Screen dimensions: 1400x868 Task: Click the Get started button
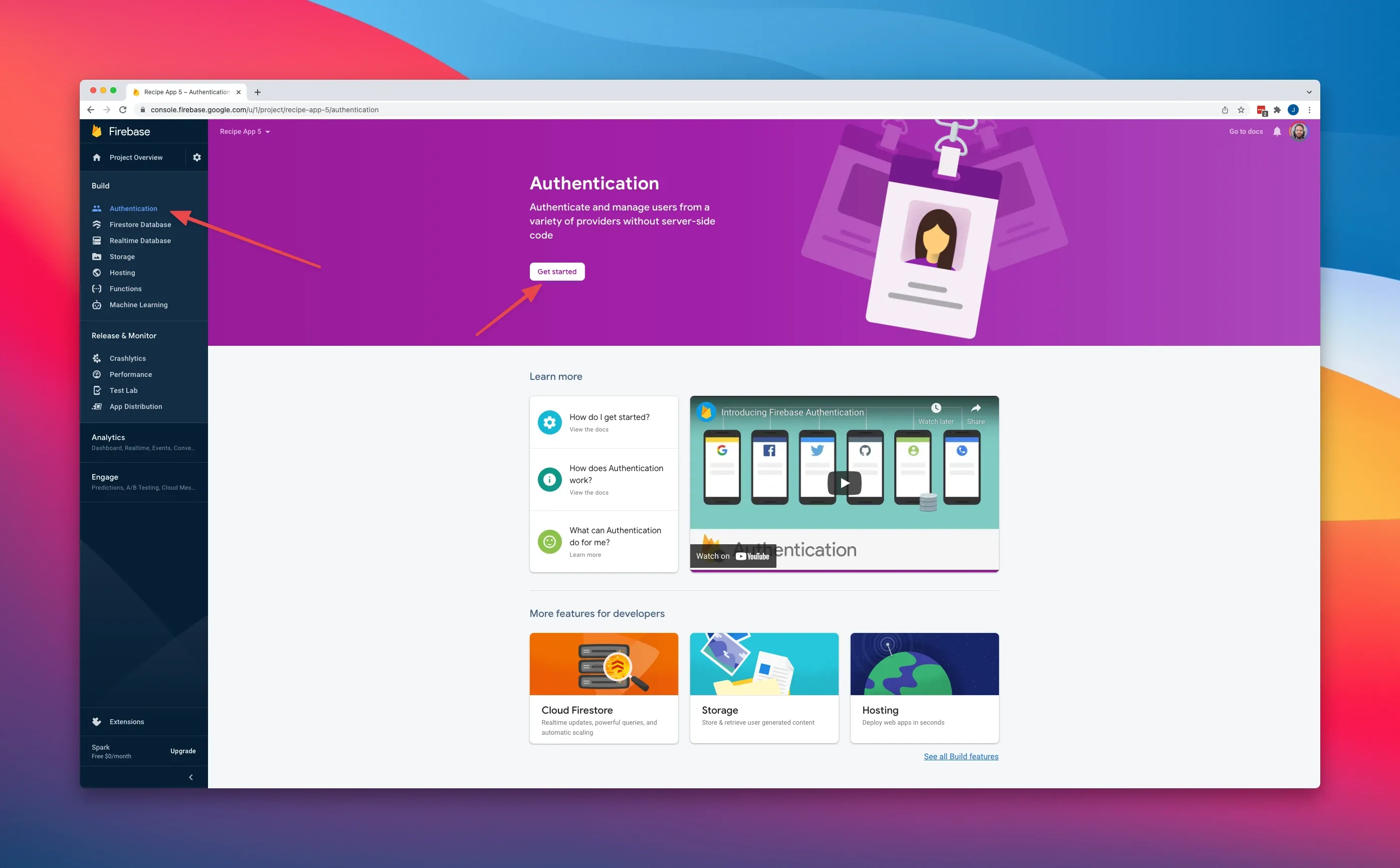tap(556, 271)
